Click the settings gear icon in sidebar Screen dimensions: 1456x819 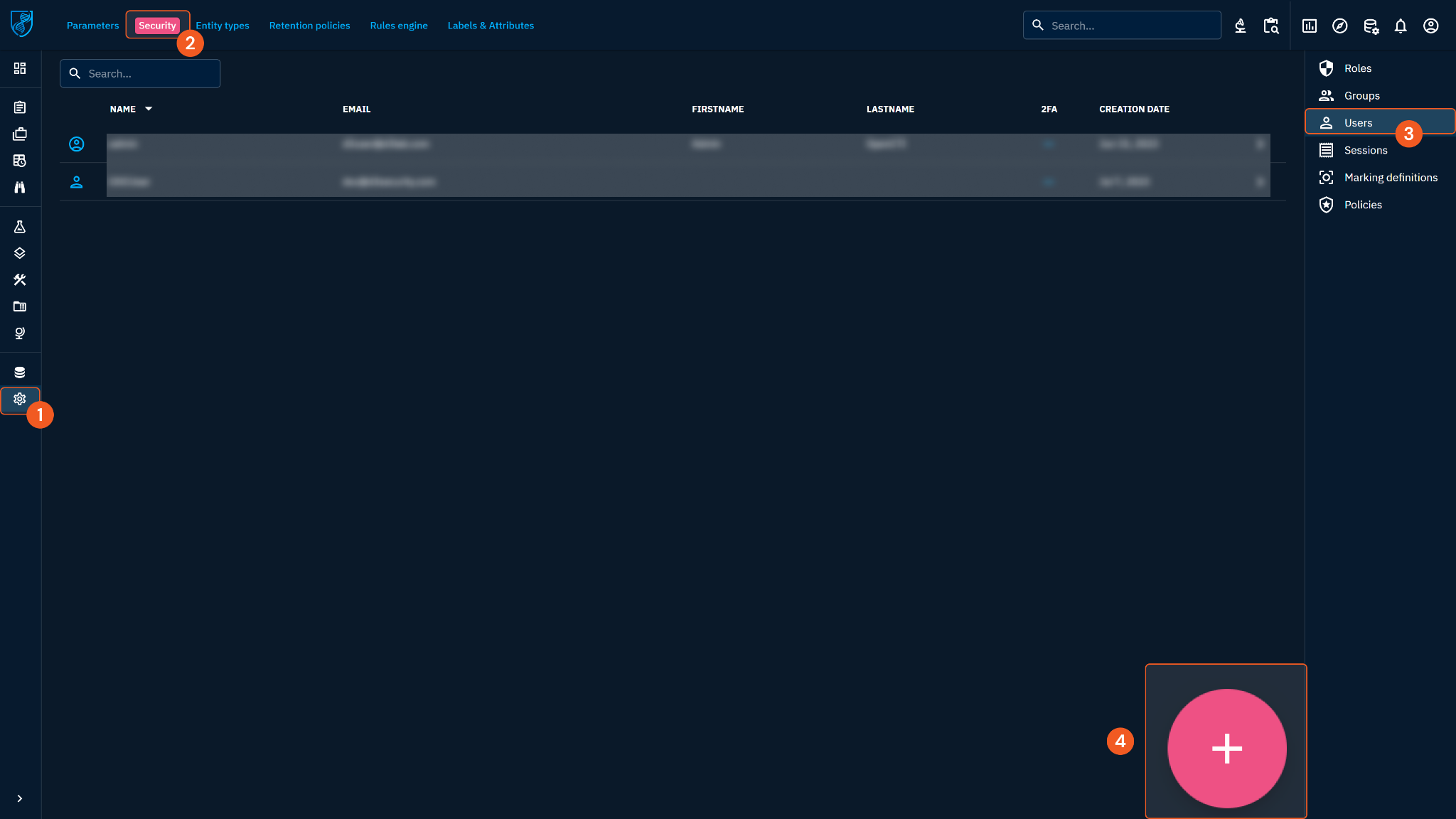pyautogui.click(x=20, y=399)
